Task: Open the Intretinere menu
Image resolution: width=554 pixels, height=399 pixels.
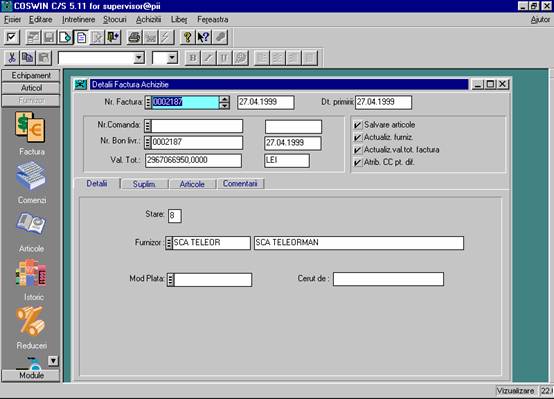Action: coord(78,20)
